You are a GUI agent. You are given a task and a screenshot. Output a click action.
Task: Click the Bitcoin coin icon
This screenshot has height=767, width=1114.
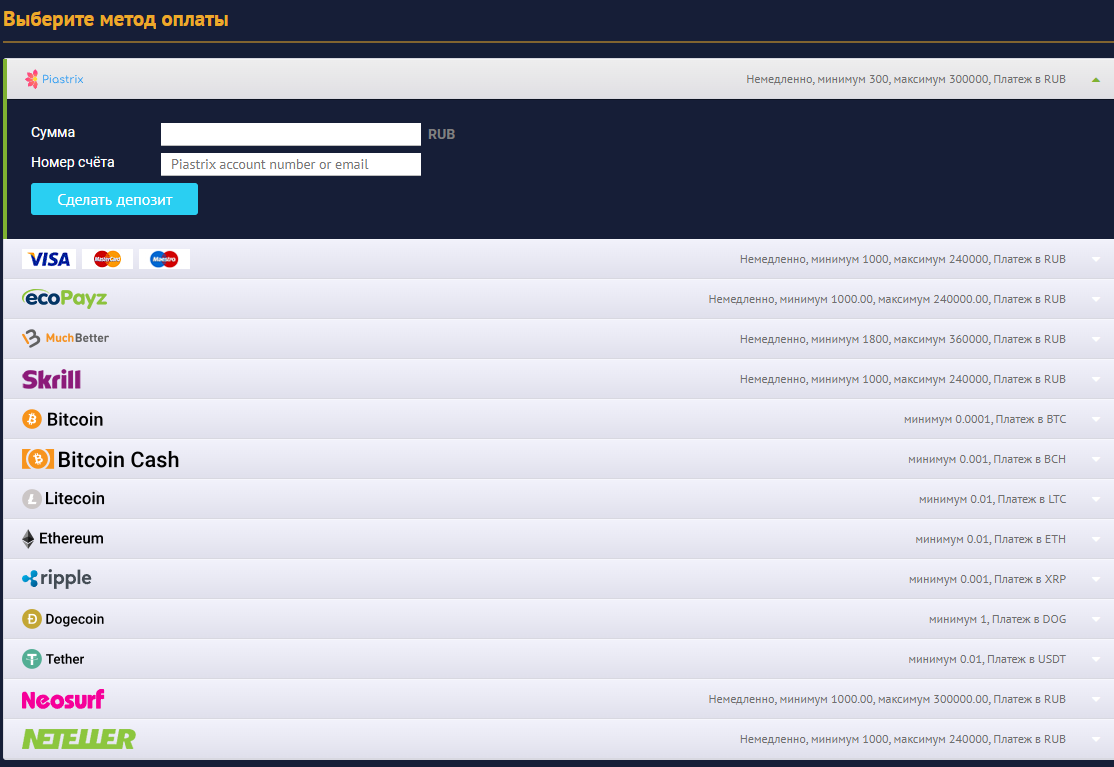click(x=32, y=419)
